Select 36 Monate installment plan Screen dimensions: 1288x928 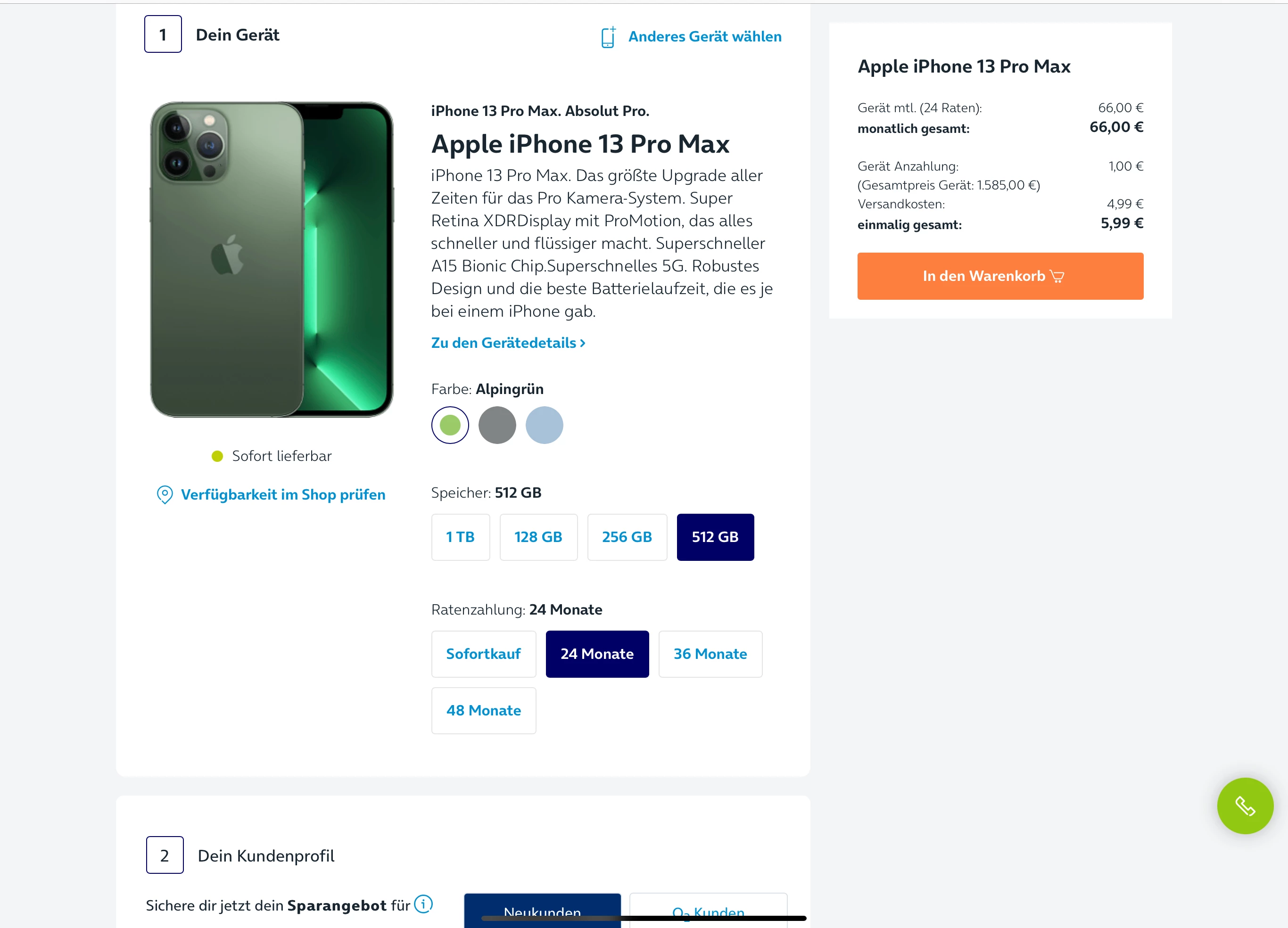coord(710,654)
